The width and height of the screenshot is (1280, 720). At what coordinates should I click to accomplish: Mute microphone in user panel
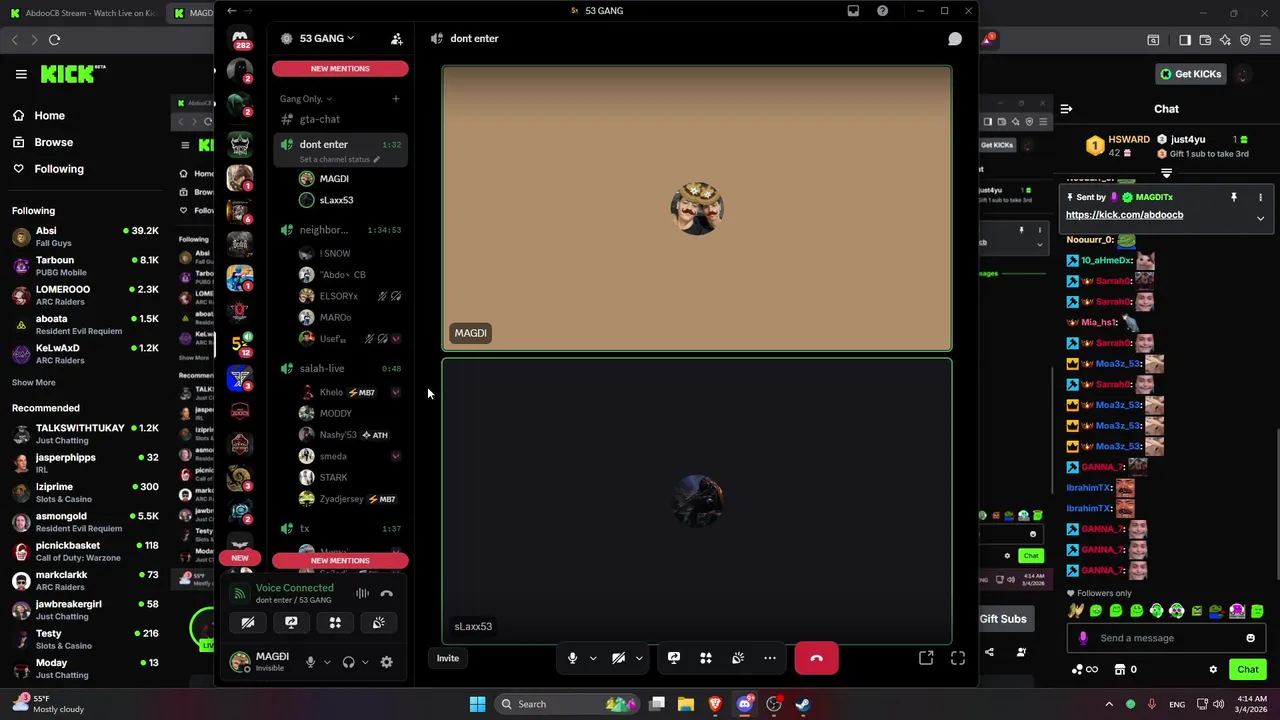click(310, 662)
